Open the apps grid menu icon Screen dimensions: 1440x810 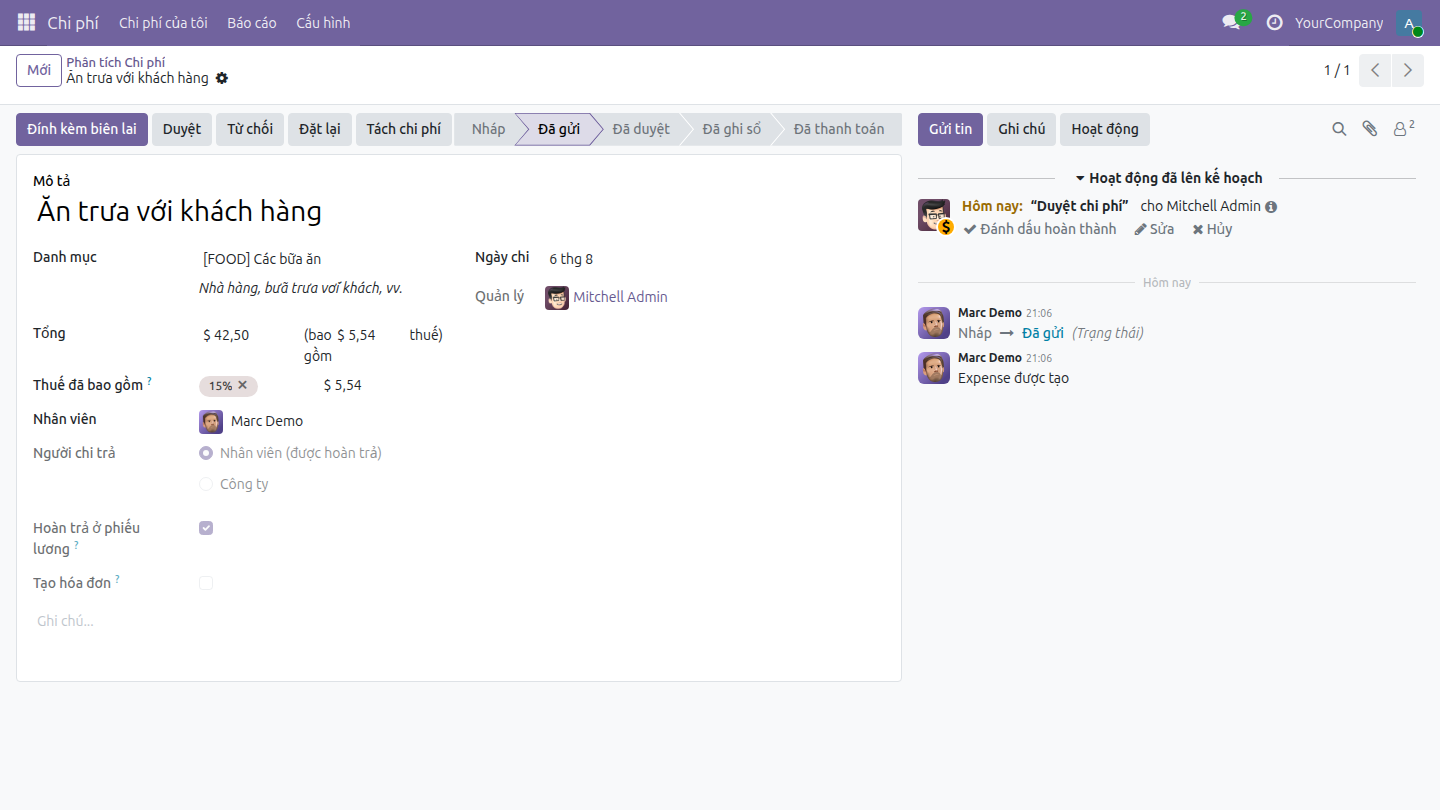(27, 22)
